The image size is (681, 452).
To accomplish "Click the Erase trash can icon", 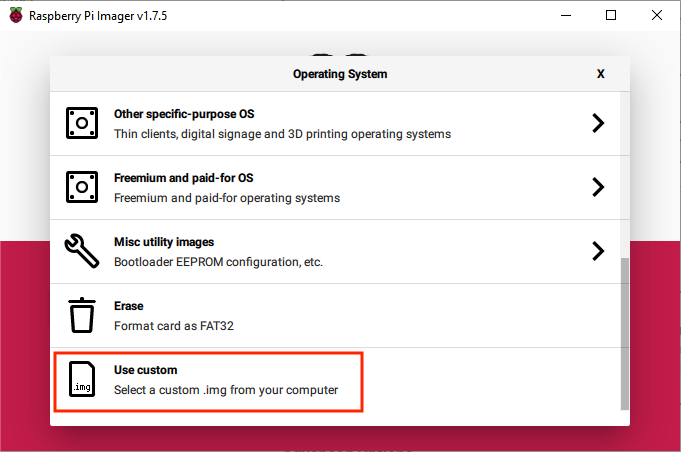I will point(82,315).
